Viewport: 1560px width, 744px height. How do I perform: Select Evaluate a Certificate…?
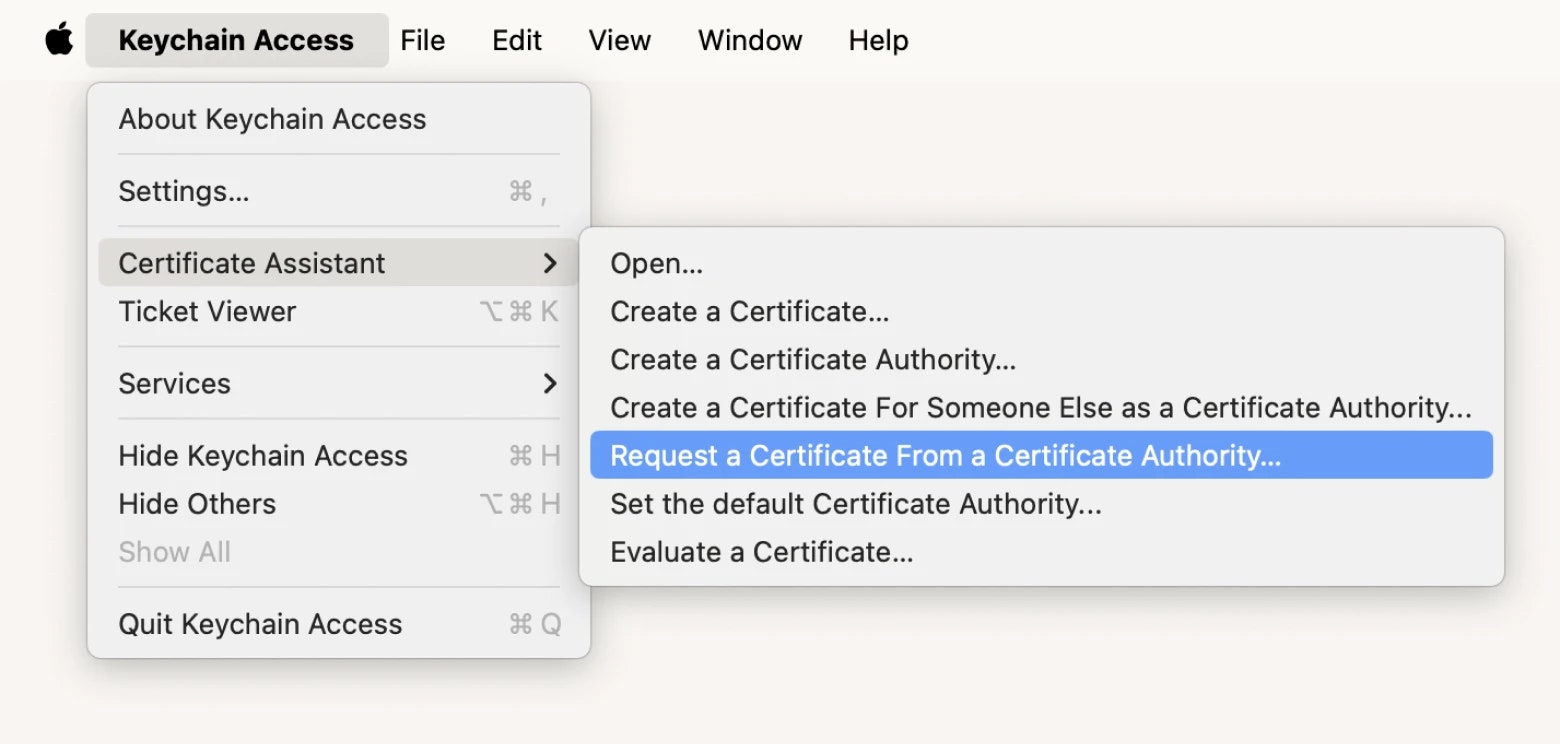1041,551
